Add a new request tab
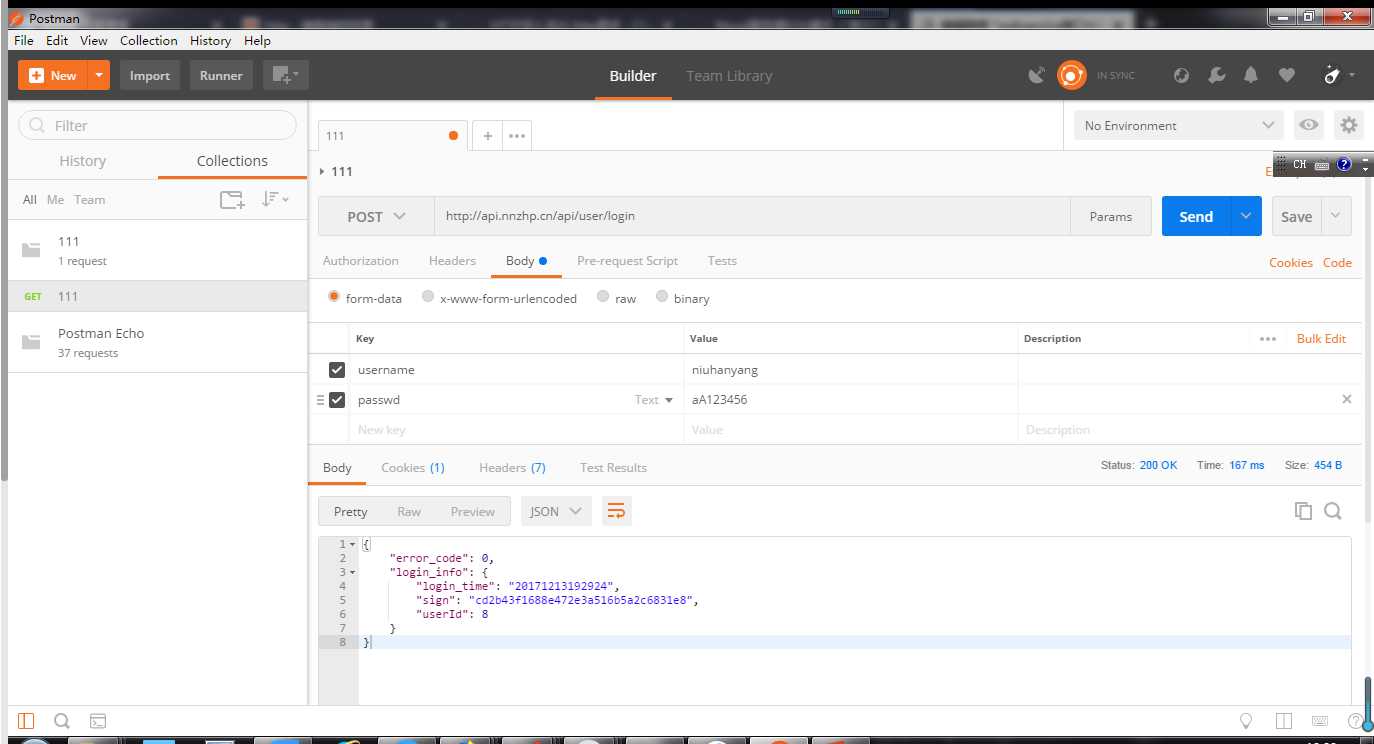 click(x=487, y=136)
